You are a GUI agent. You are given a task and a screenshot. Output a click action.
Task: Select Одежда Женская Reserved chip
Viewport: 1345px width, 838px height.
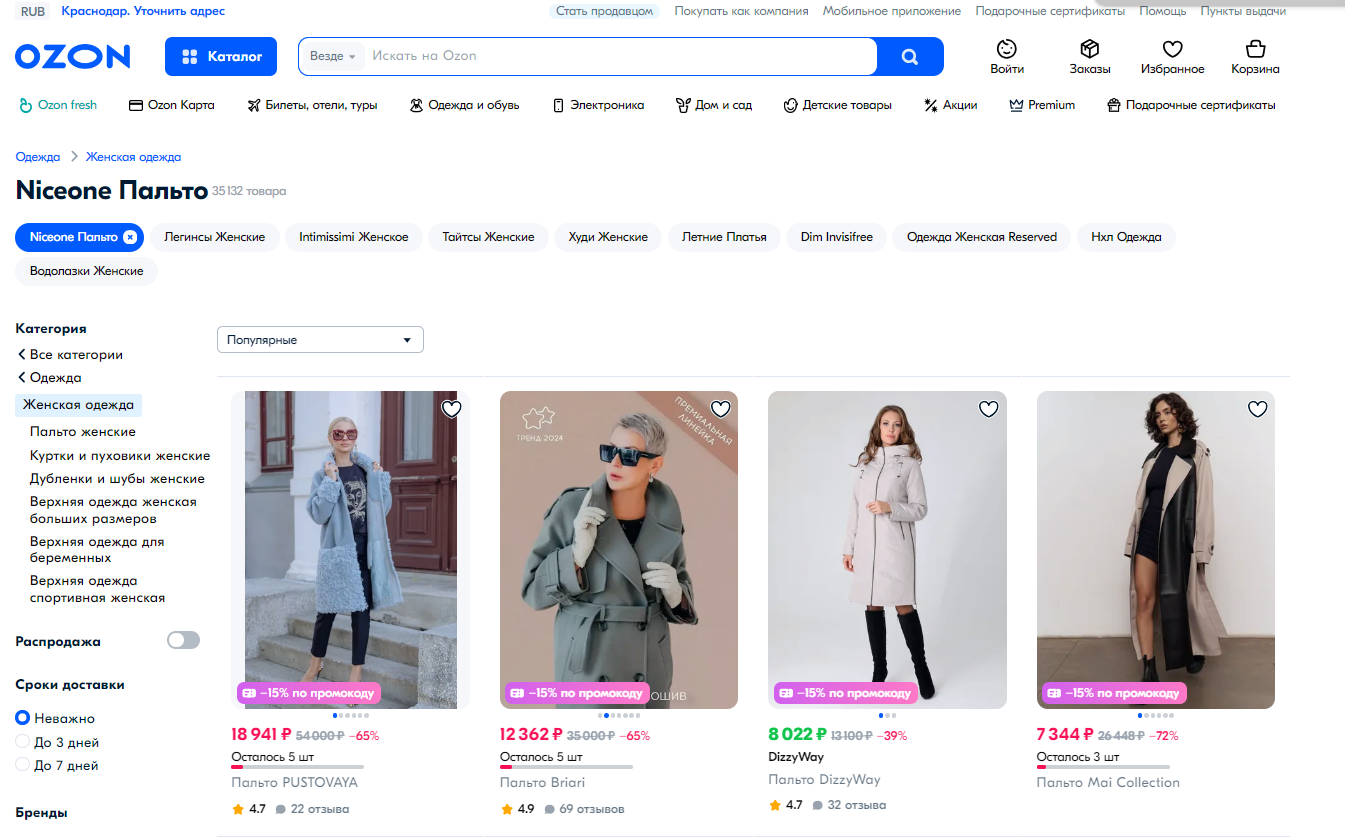click(982, 237)
